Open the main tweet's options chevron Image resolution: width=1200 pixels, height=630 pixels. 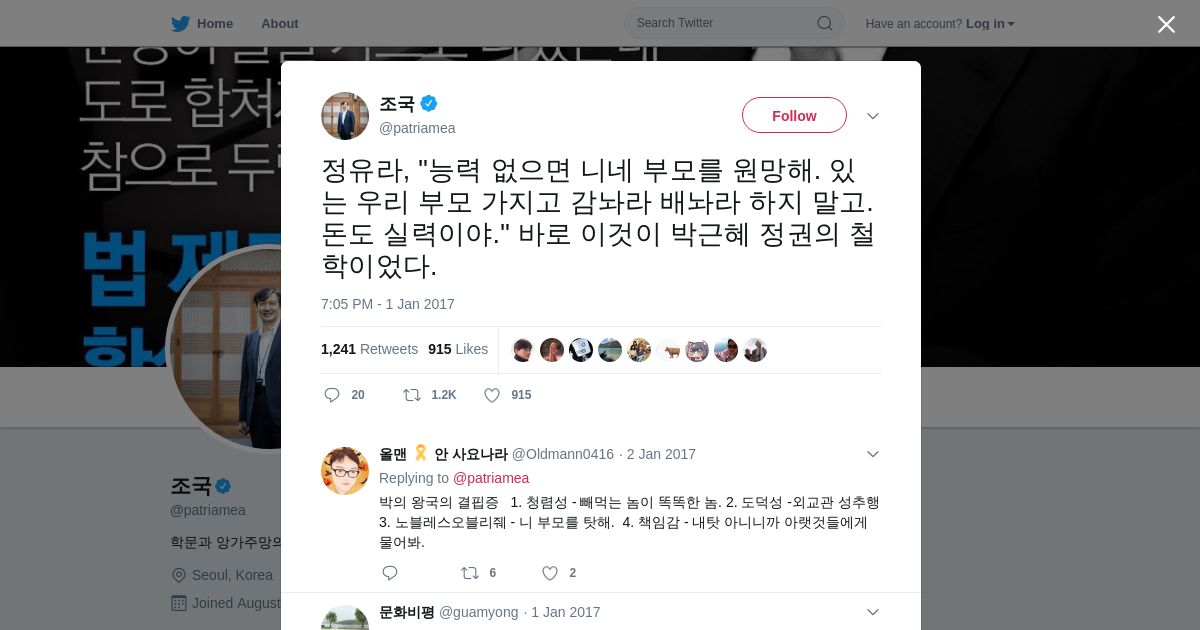[x=873, y=116]
